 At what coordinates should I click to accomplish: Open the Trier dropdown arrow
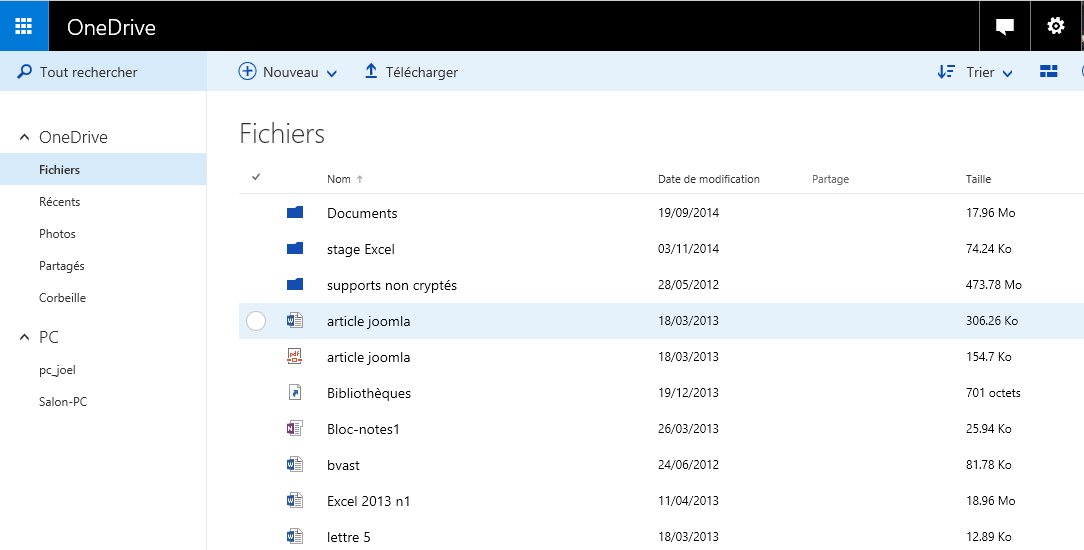point(1007,73)
